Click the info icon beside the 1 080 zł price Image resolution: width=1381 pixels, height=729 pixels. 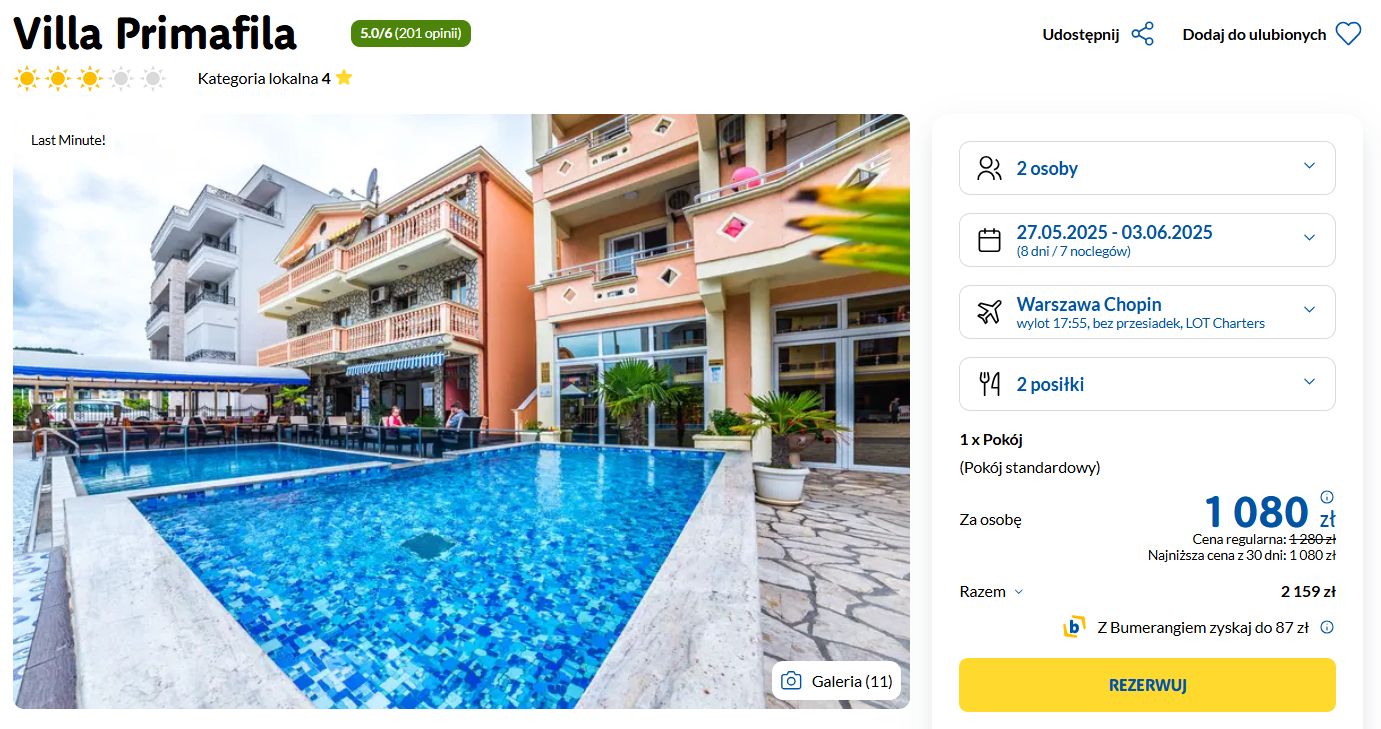click(x=1327, y=497)
